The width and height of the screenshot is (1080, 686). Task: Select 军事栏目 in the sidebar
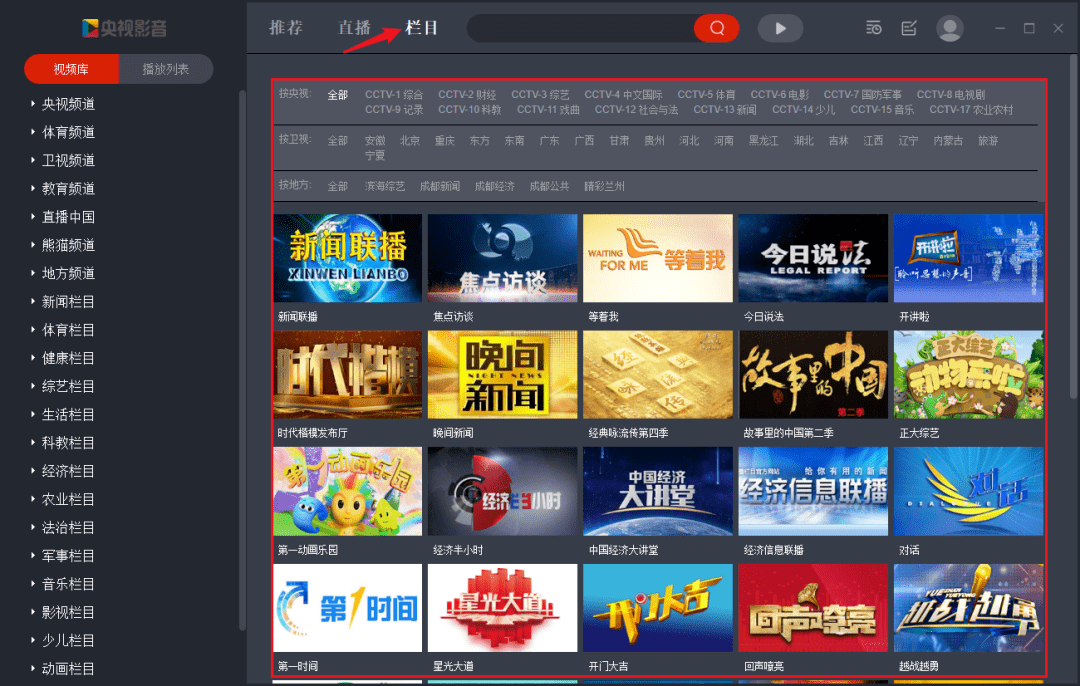68,556
